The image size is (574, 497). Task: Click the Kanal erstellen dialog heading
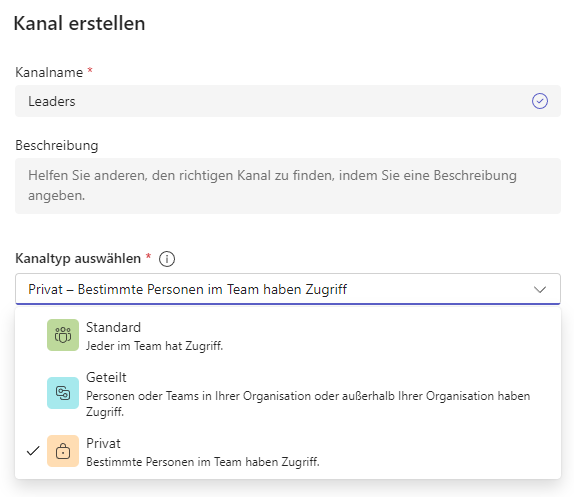pos(79,23)
